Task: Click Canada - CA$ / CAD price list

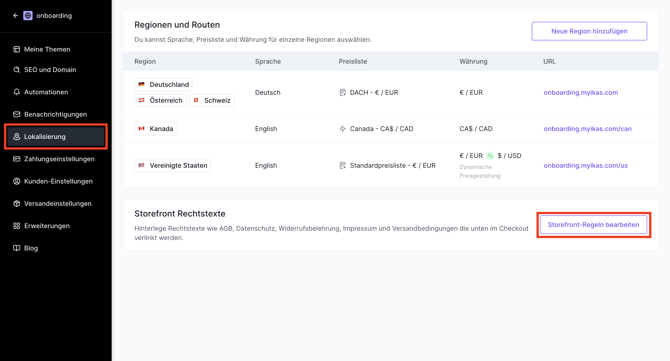Action: coord(382,129)
